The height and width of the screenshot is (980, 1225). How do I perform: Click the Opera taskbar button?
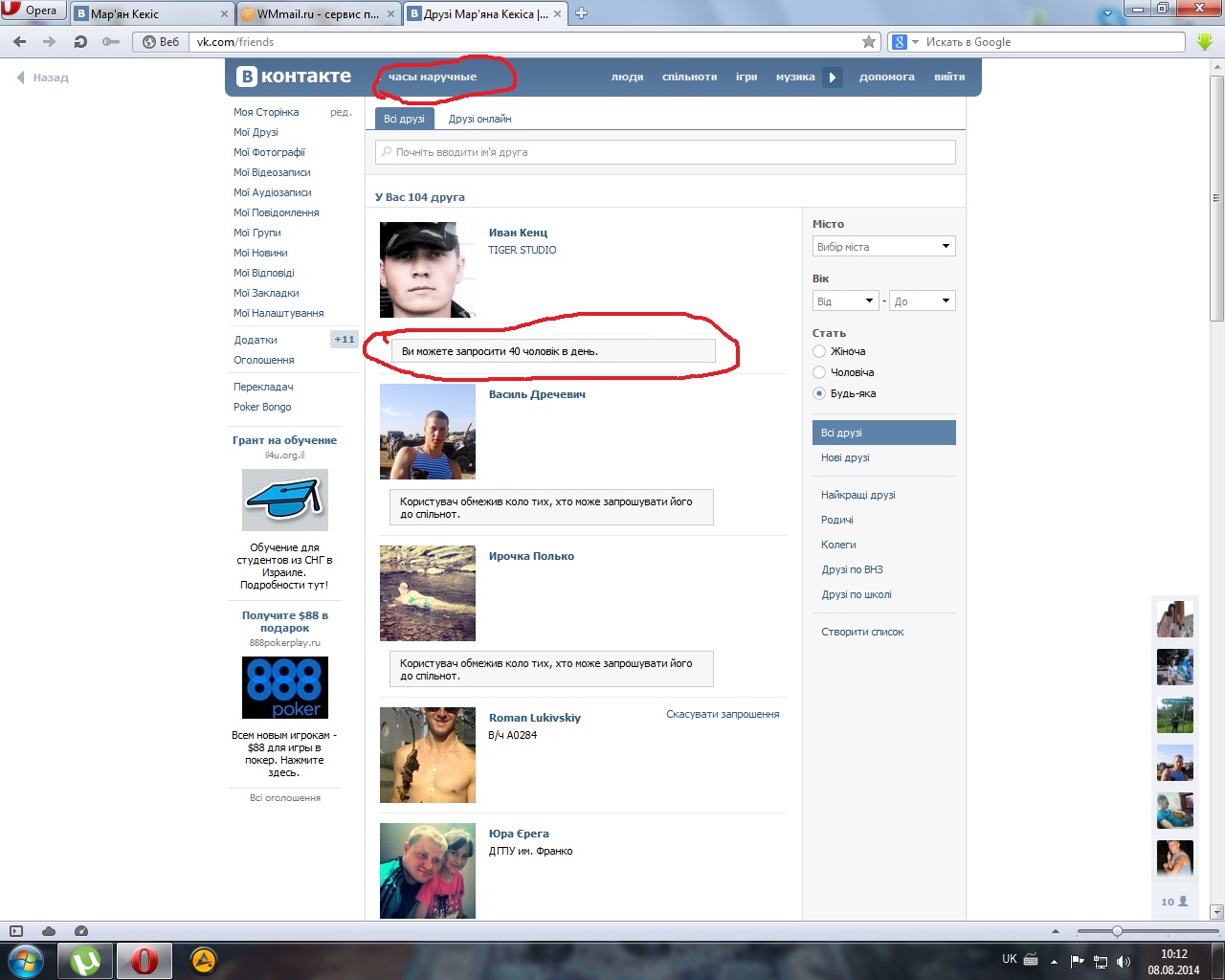[x=145, y=960]
